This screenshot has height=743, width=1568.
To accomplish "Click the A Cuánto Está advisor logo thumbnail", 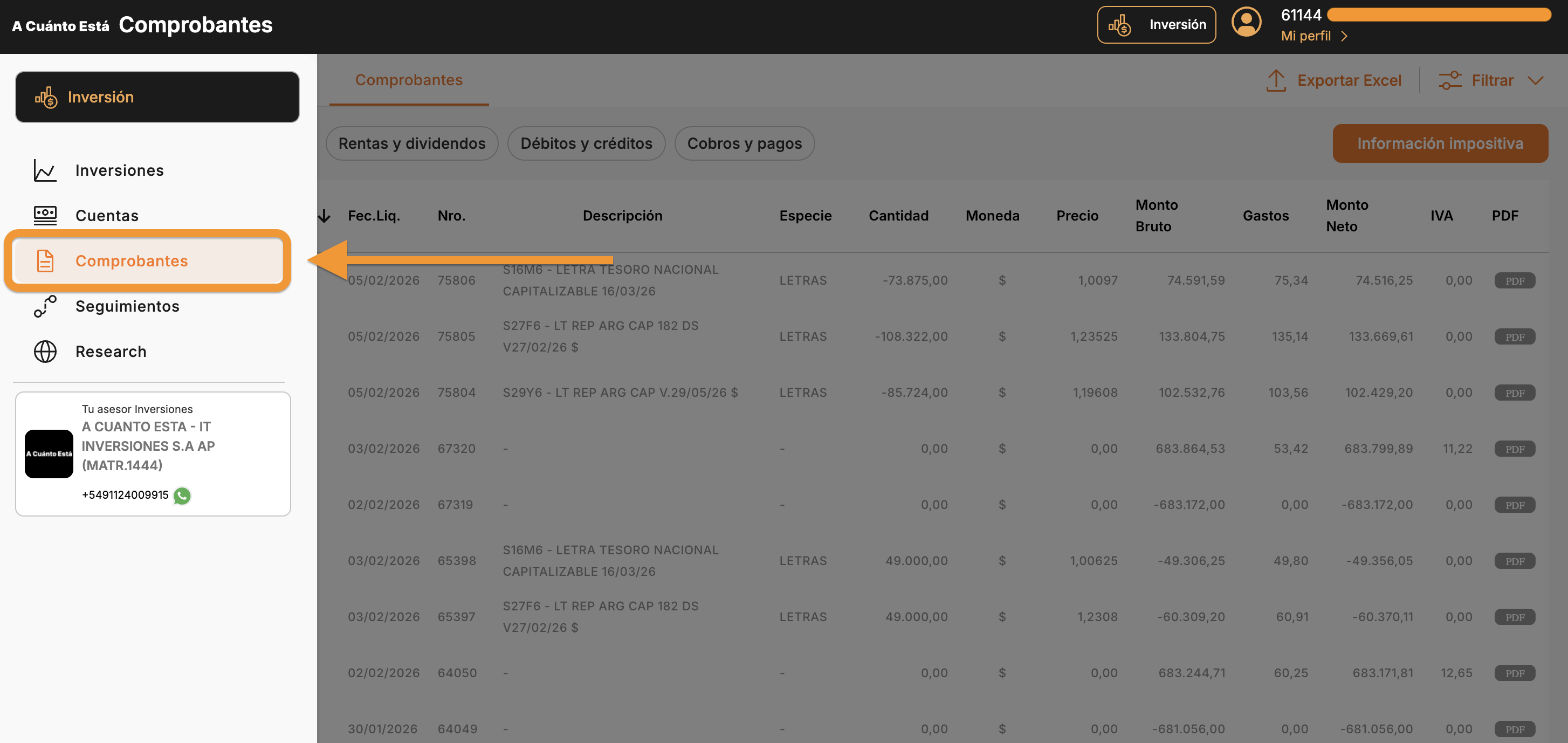I will click(49, 454).
